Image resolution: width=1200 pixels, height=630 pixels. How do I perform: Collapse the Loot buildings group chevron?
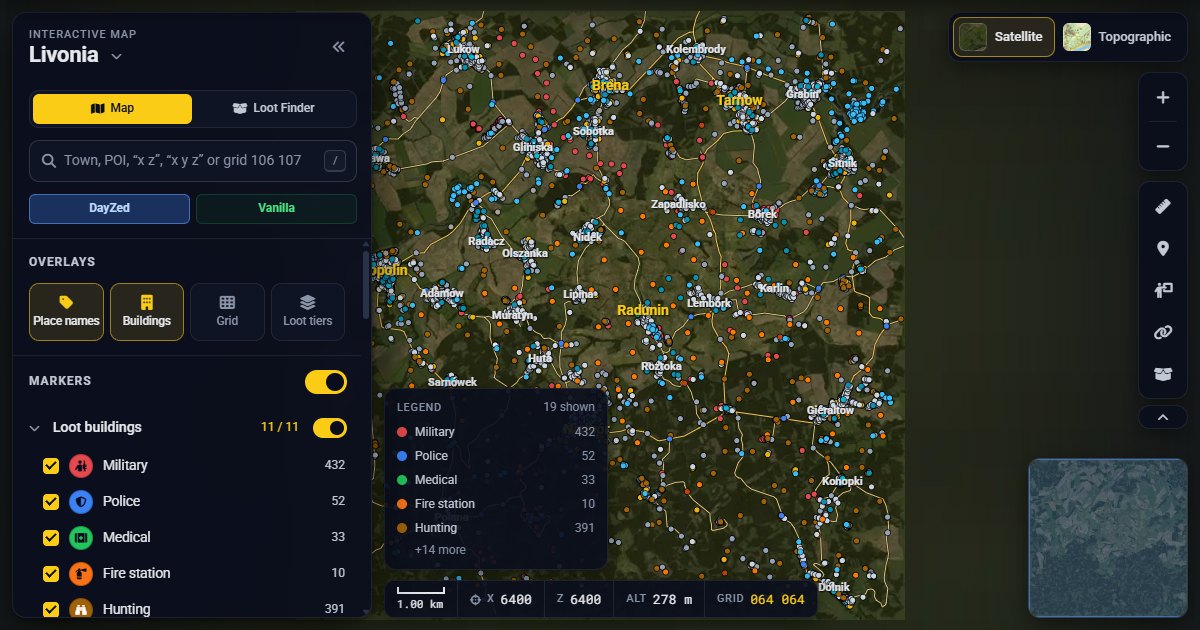click(36, 428)
